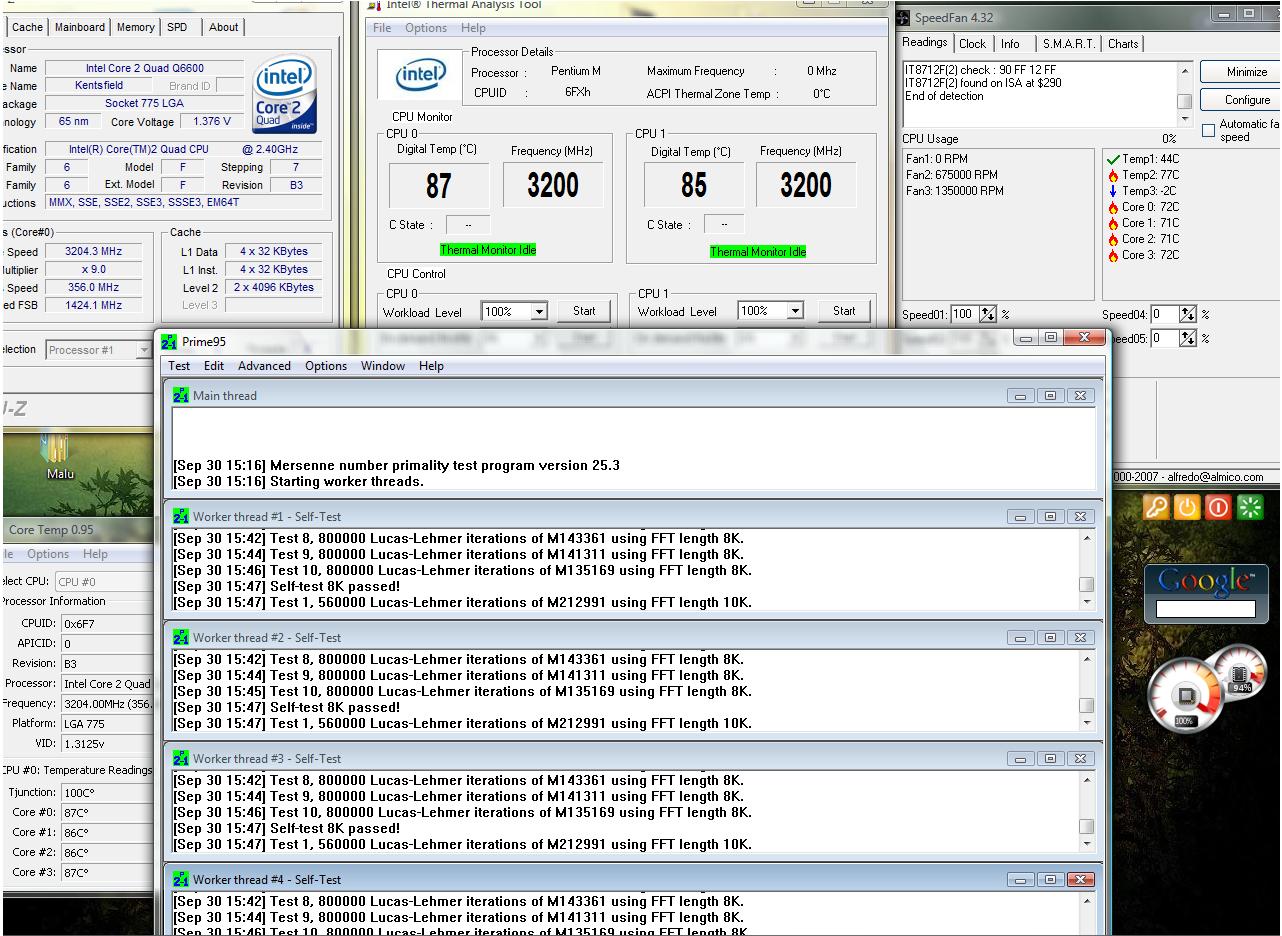Open the Prime95 Advanced menu
The height and width of the screenshot is (936, 1282).
tap(264, 366)
